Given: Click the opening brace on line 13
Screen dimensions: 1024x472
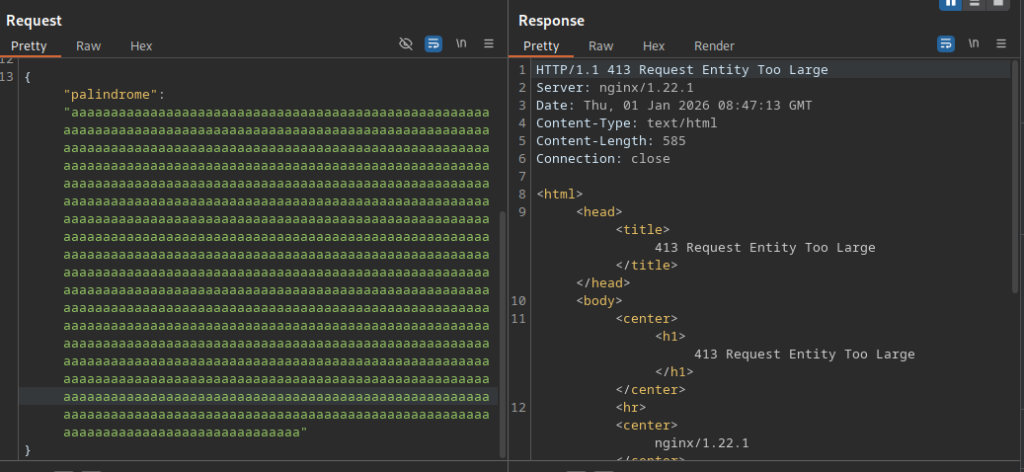Looking at the screenshot, I should click(x=27, y=77).
